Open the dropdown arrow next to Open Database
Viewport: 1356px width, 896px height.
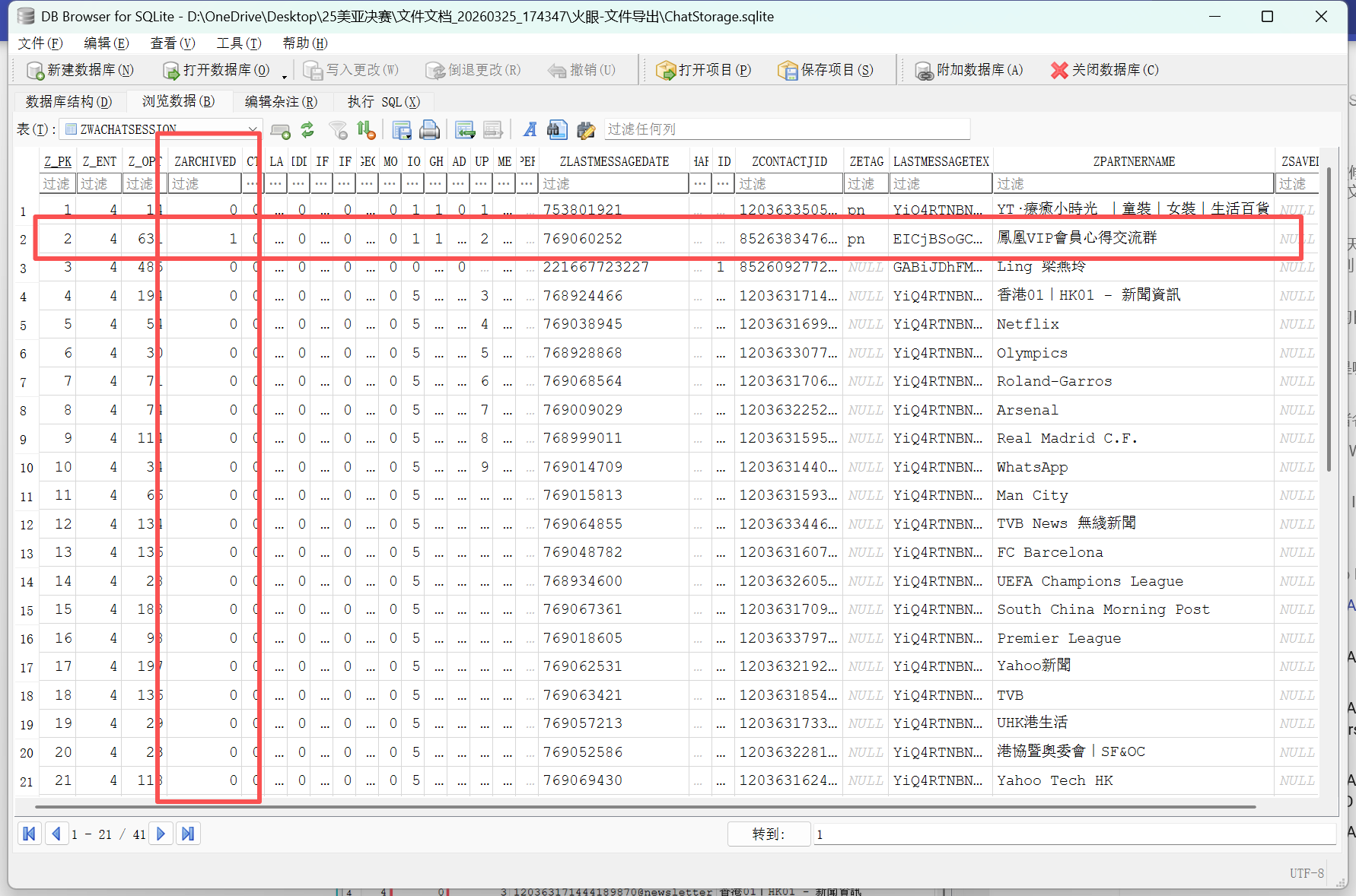pyautogui.click(x=285, y=75)
